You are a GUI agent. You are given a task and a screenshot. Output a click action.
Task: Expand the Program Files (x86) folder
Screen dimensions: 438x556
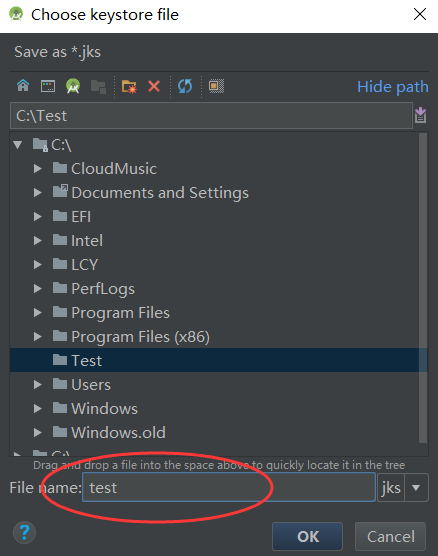[38, 337]
